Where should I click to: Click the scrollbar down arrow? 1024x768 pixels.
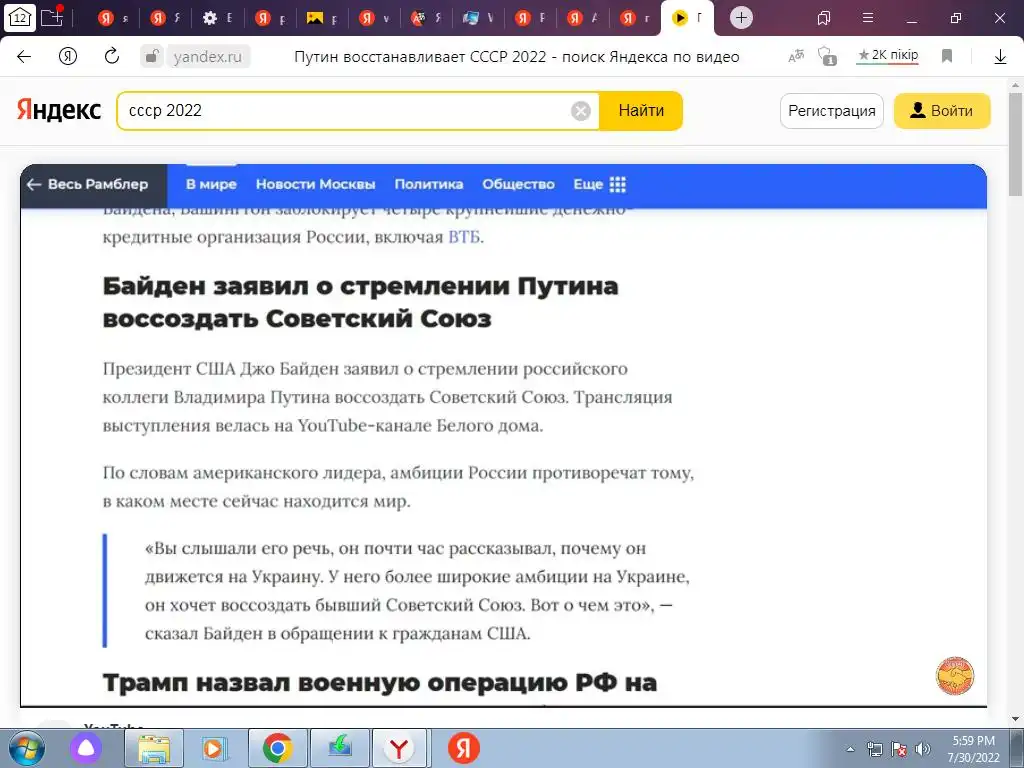tap(1016, 719)
